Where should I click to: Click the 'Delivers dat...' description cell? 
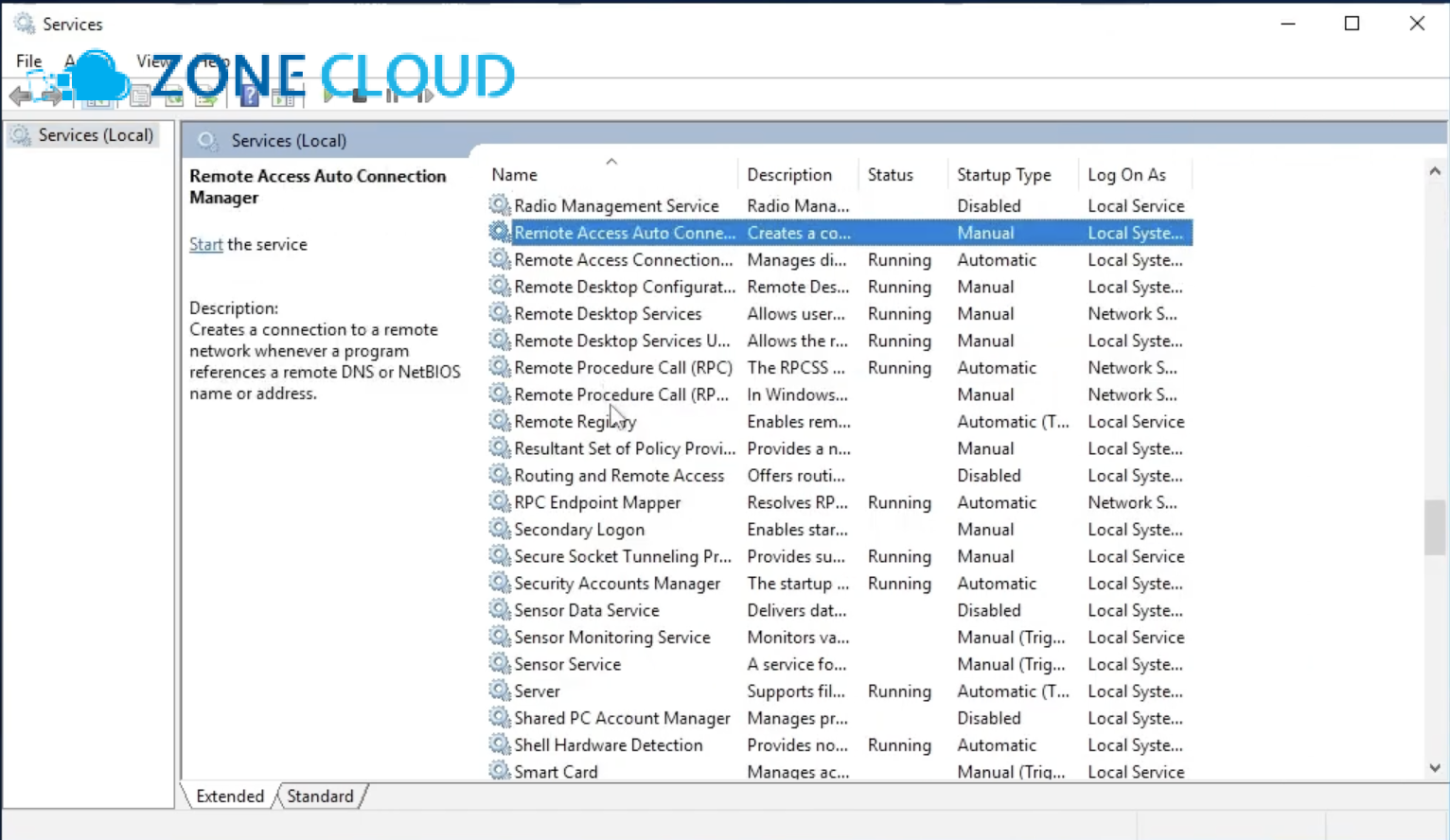pyautogui.click(x=797, y=610)
